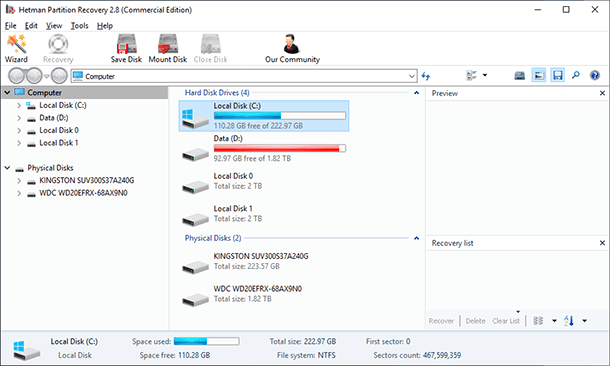The height and width of the screenshot is (366, 610).
Task: Click the sort recovery list icon
Action: 569,321
